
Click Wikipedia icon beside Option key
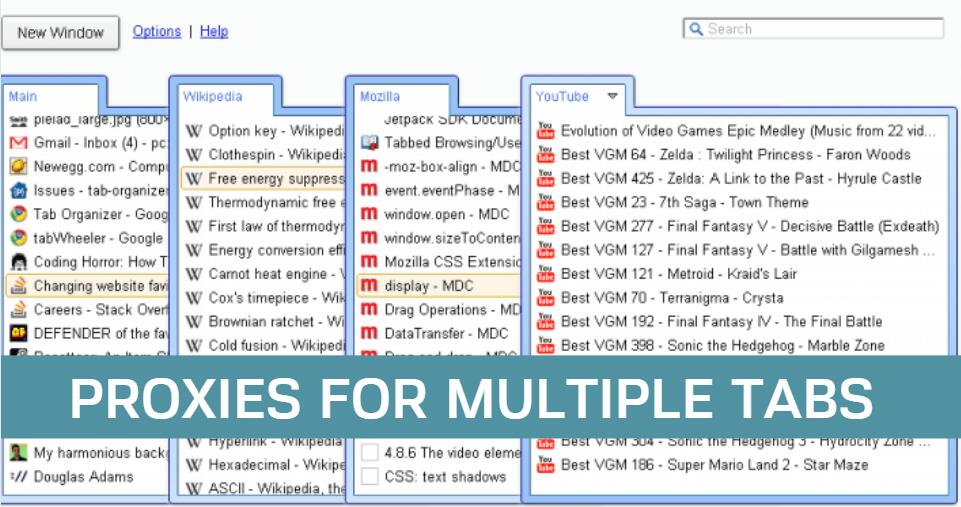point(194,131)
